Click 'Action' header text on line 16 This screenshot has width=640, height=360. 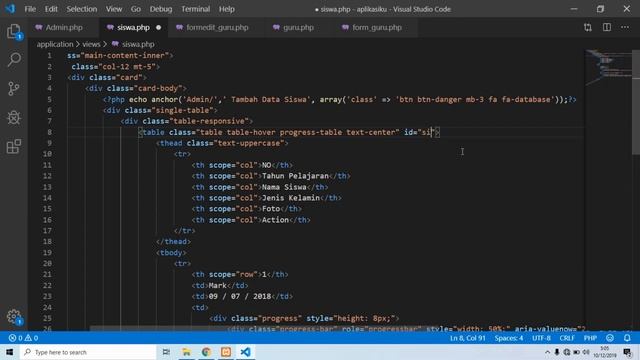(x=275, y=220)
